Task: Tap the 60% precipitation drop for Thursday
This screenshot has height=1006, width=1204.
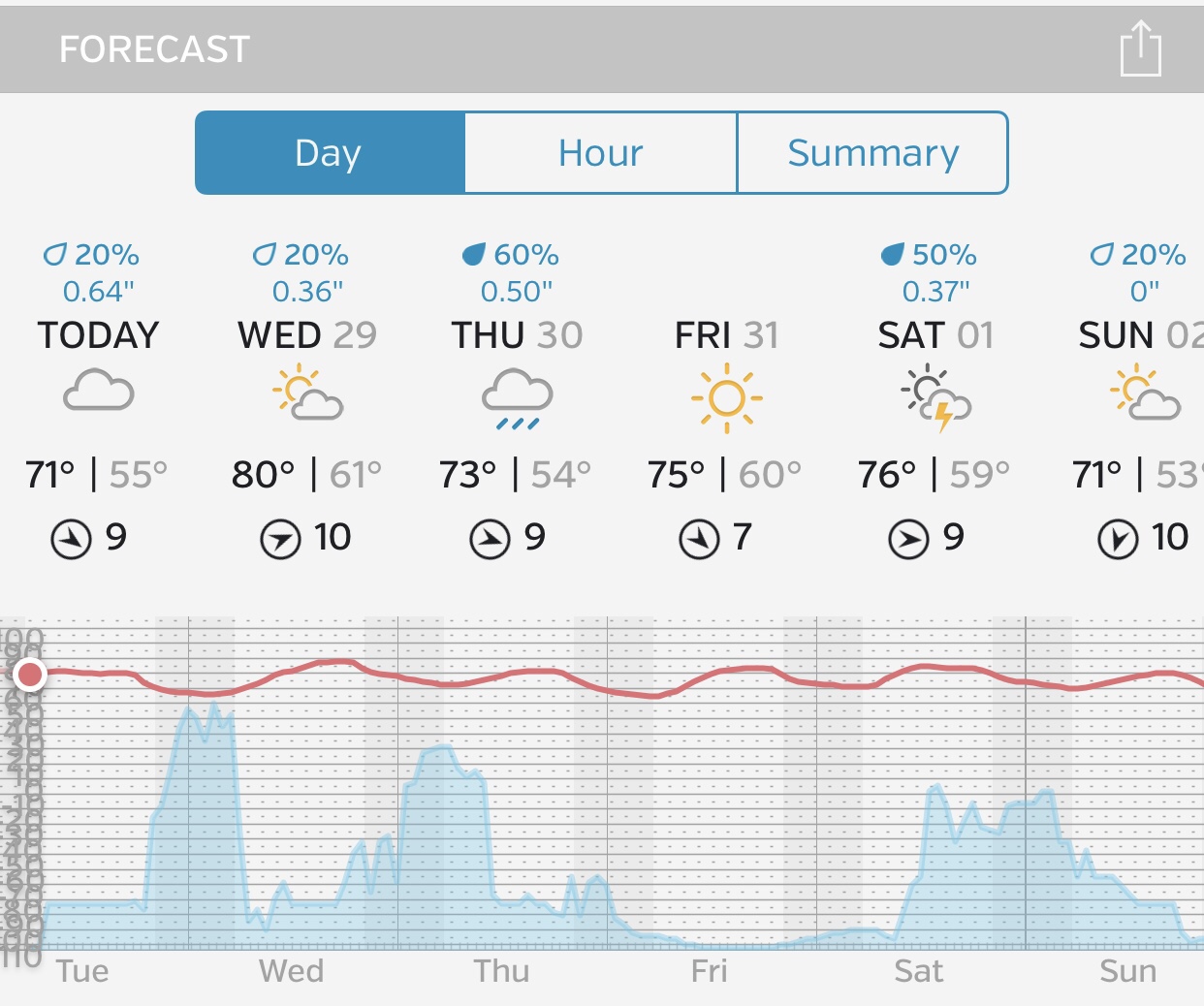Action: [x=473, y=255]
